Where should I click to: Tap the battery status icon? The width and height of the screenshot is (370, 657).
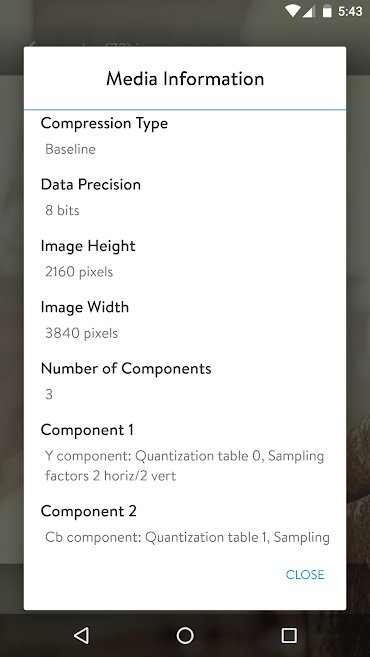click(x=327, y=11)
